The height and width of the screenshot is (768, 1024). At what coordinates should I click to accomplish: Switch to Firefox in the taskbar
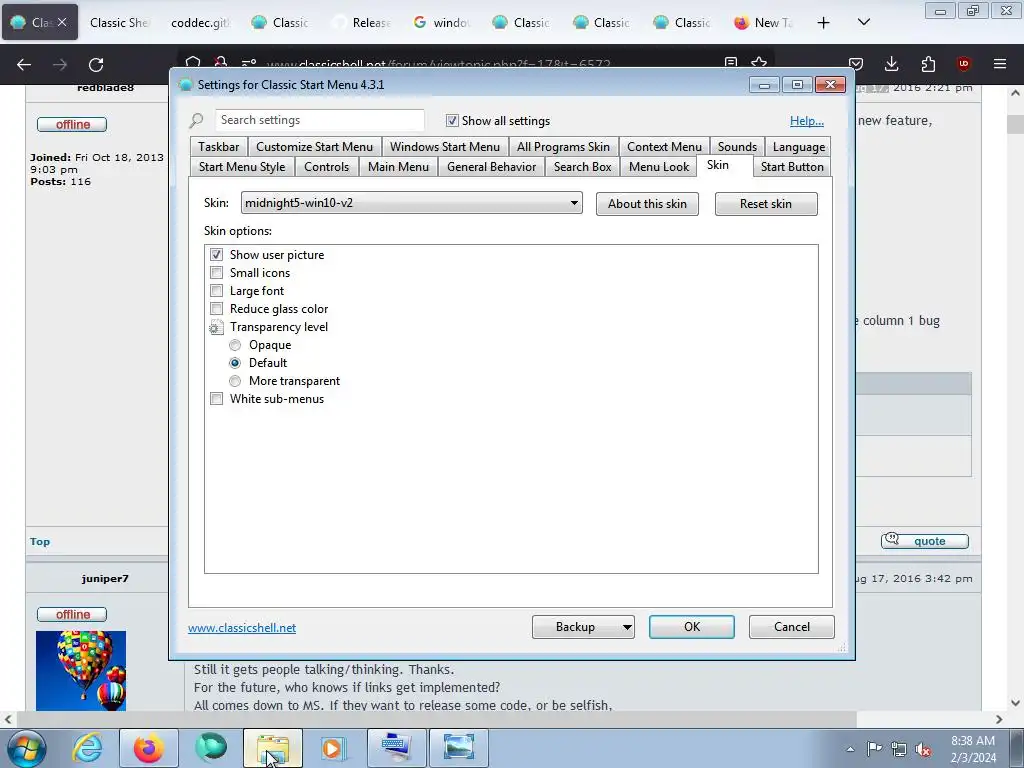[x=149, y=748]
